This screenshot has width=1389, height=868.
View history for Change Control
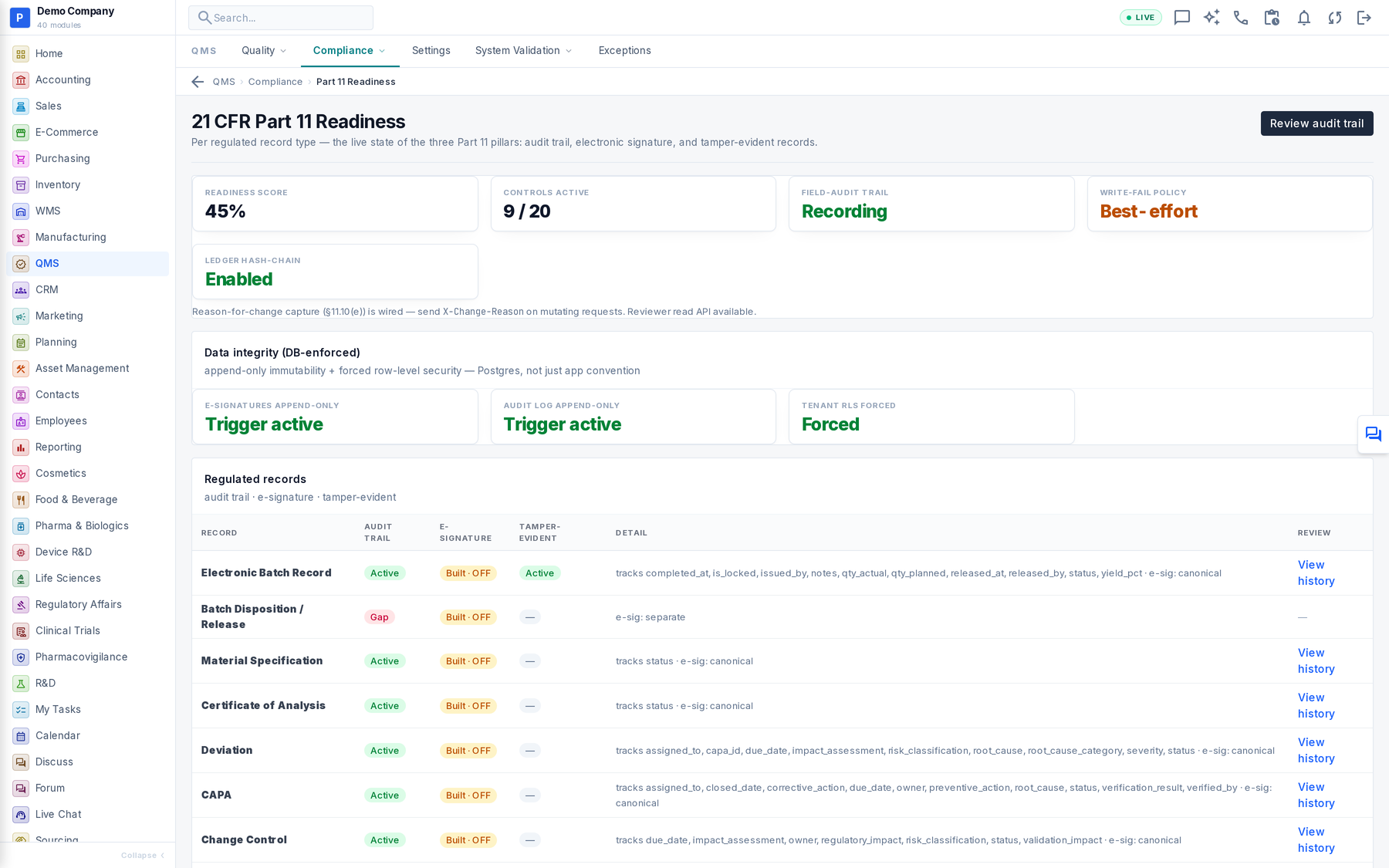tap(1316, 840)
